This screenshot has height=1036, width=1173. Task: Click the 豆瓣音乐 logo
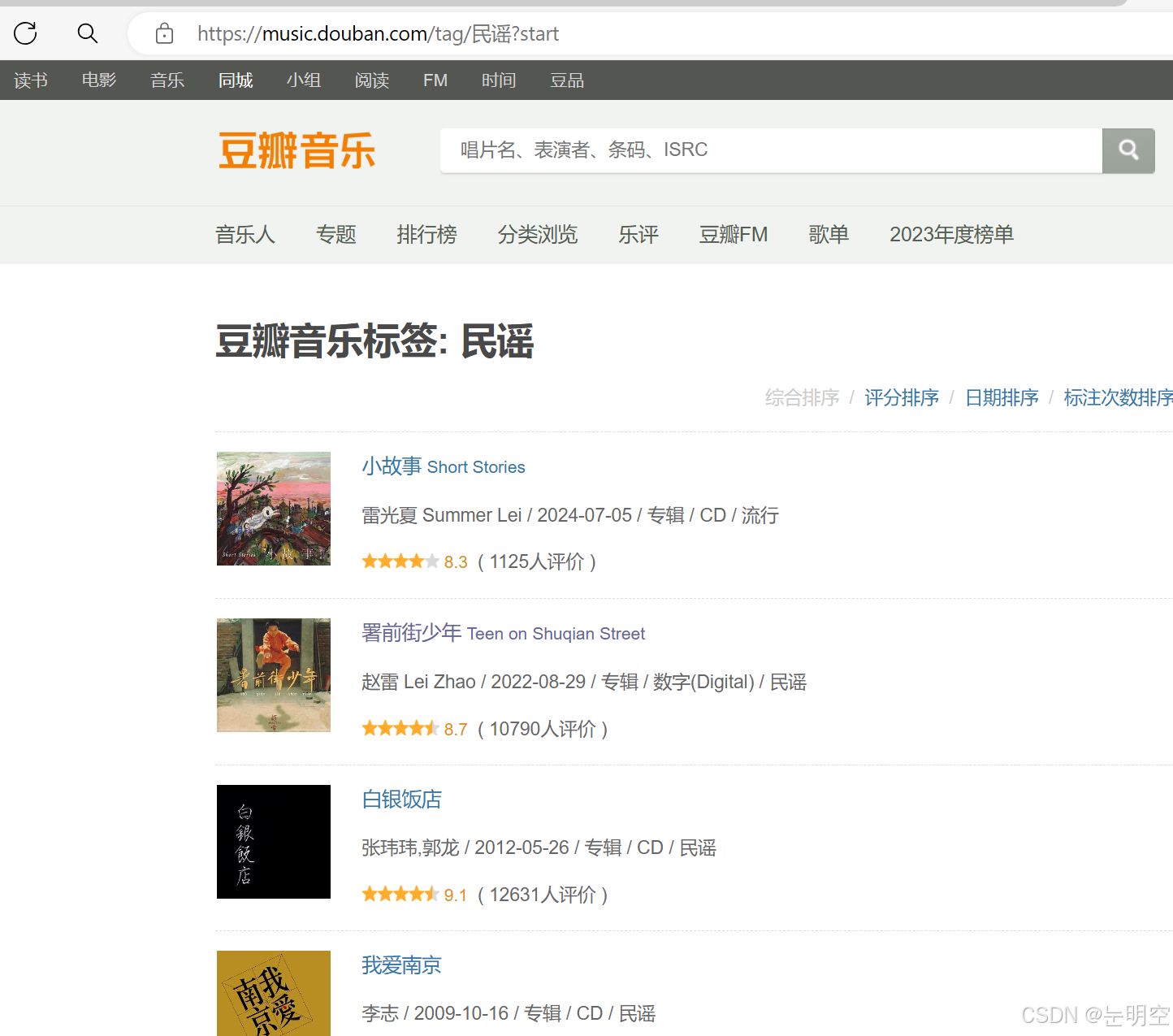pyautogui.click(x=296, y=151)
